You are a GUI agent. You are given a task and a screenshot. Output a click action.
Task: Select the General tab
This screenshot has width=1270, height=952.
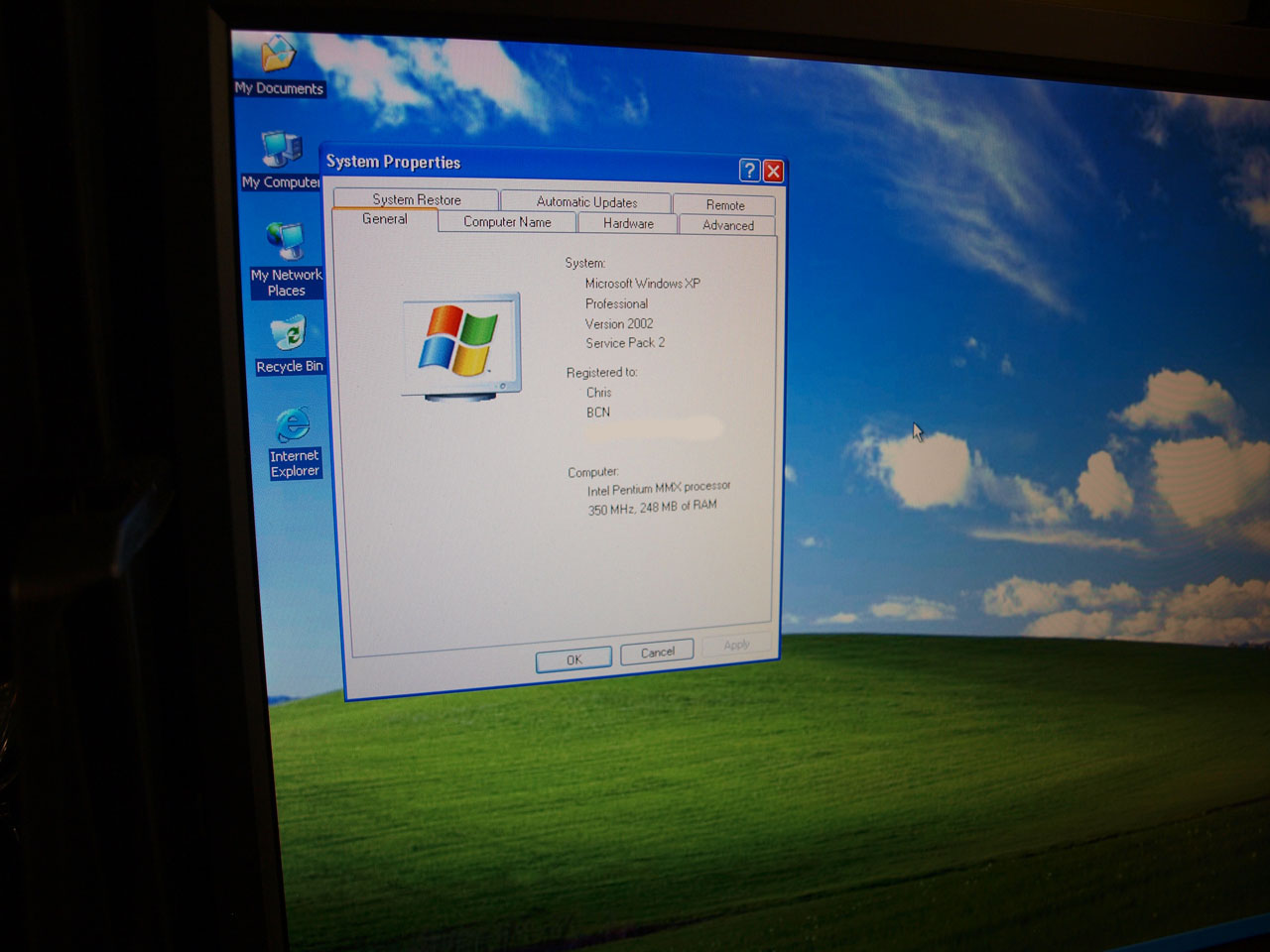click(385, 219)
